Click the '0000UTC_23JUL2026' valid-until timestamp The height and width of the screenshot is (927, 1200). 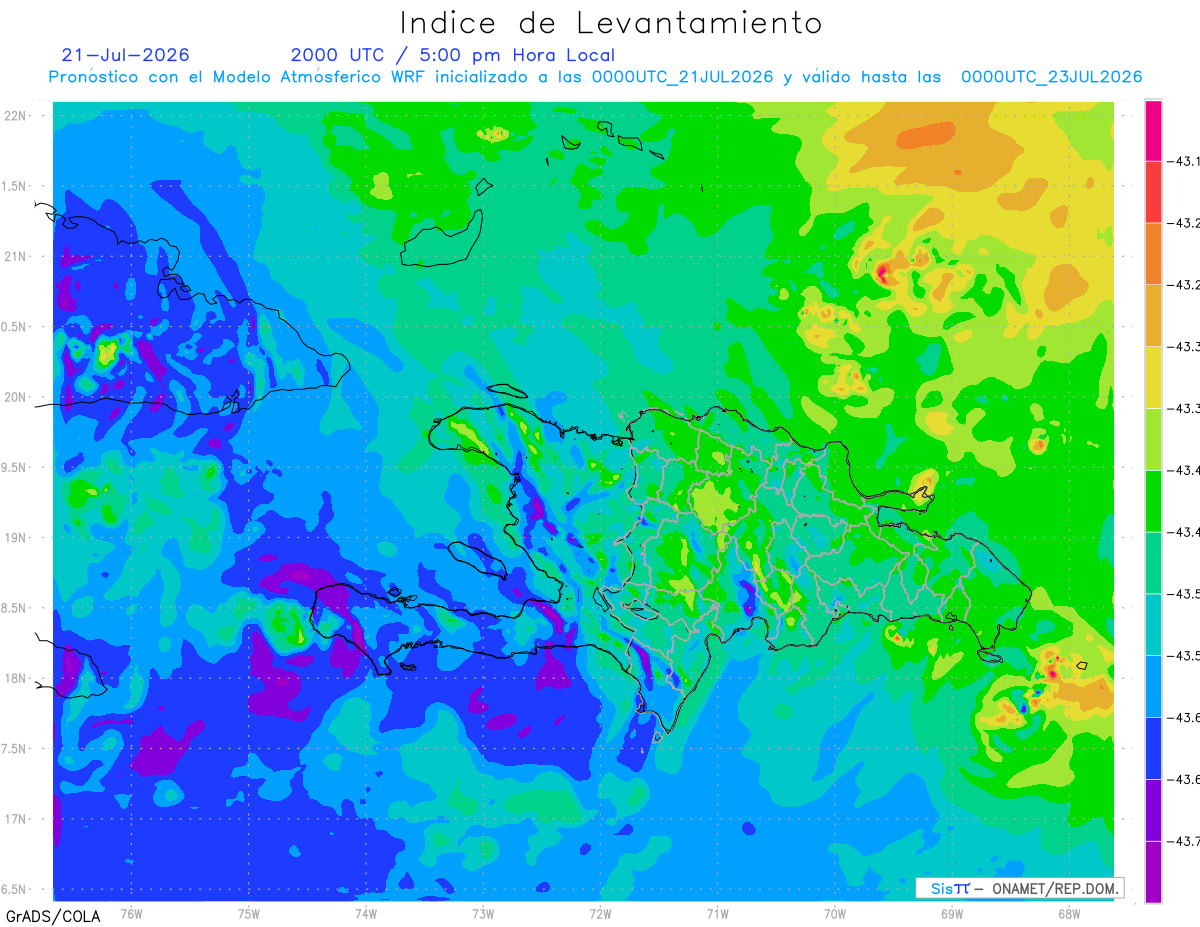[x=1051, y=77]
